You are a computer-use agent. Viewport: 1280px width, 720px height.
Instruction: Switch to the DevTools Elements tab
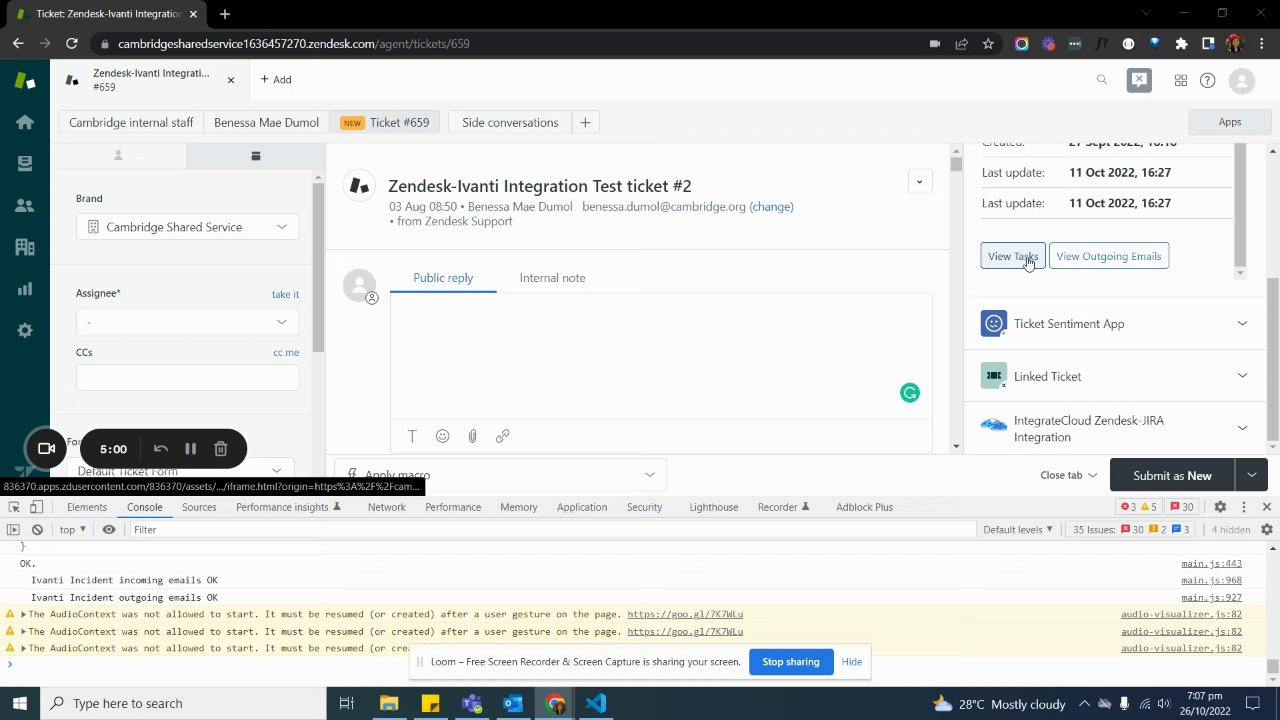pos(87,507)
